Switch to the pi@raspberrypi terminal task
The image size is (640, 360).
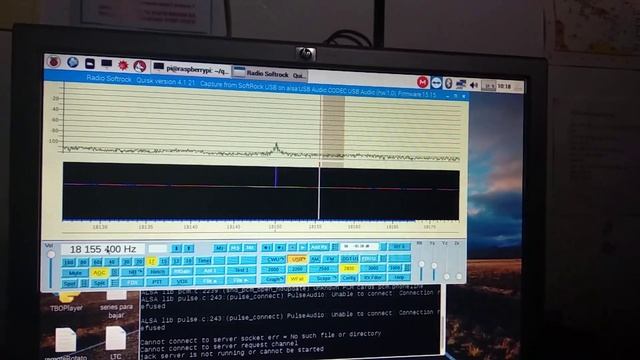coord(191,69)
